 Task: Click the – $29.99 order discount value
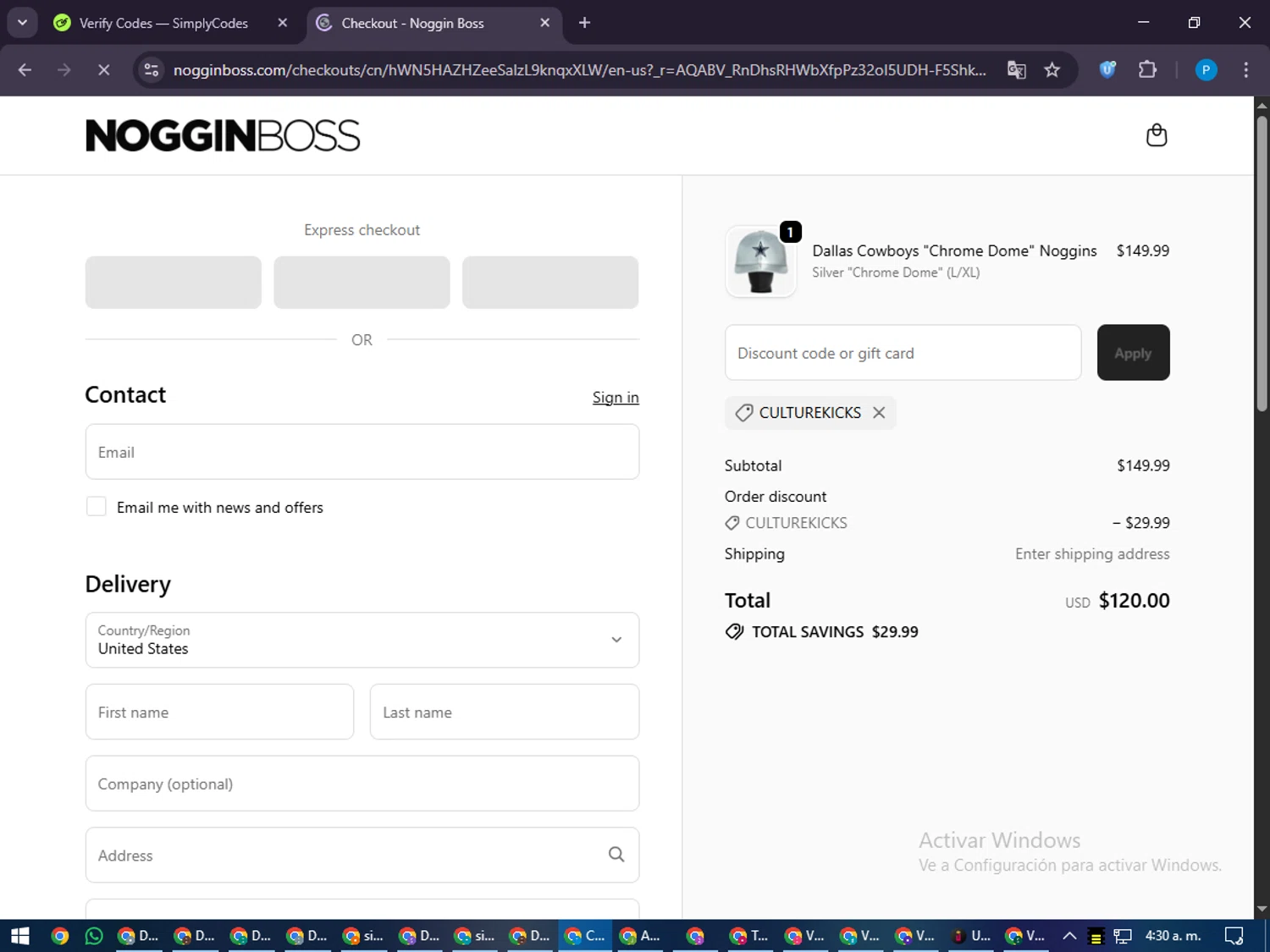pyautogui.click(x=1141, y=523)
